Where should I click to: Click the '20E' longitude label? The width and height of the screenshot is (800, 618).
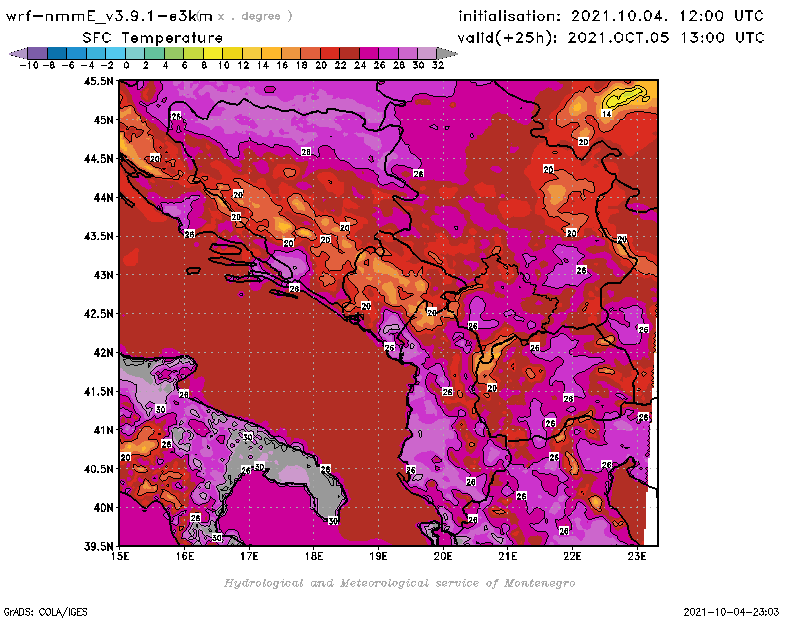click(x=443, y=556)
